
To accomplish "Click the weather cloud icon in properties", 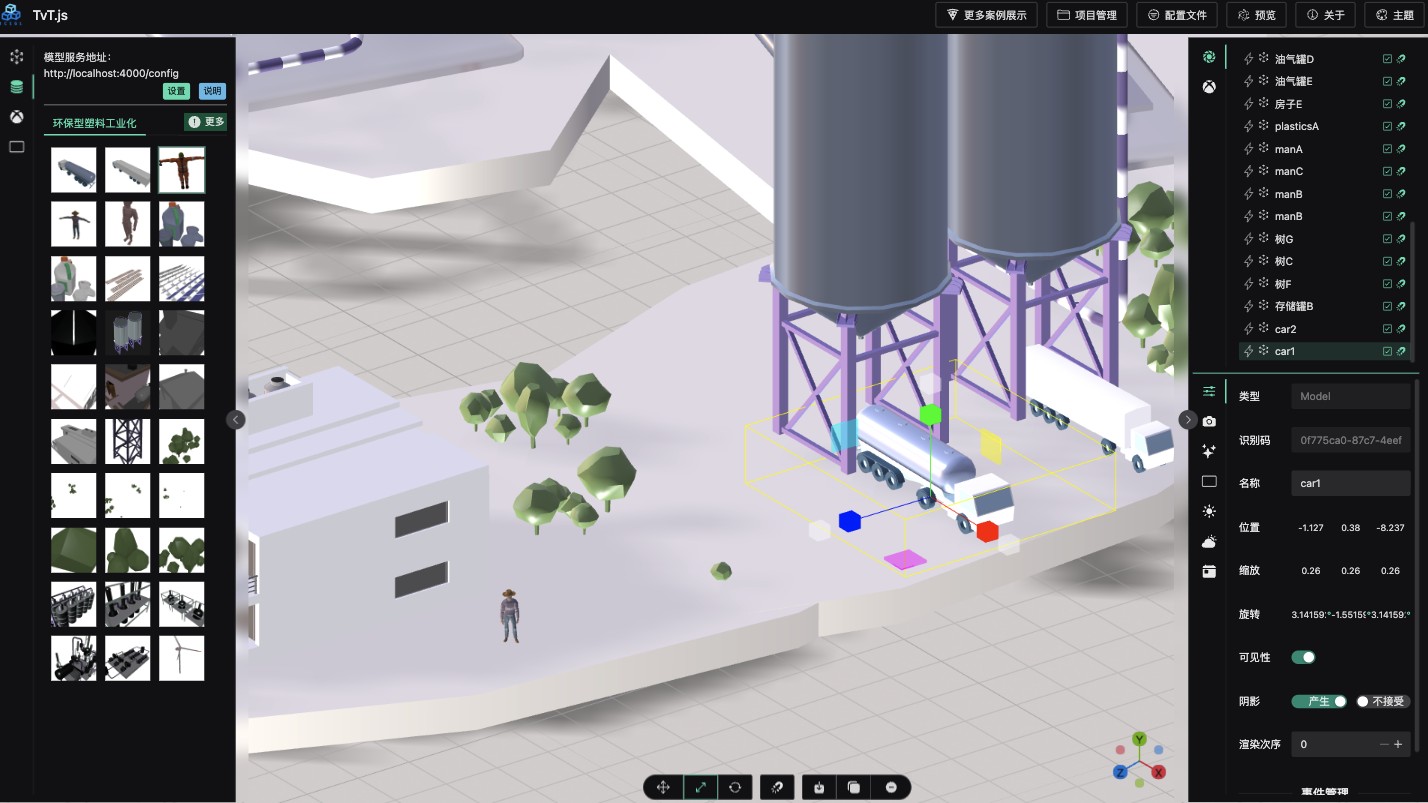I will pyautogui.click(x=1209, y=541).
